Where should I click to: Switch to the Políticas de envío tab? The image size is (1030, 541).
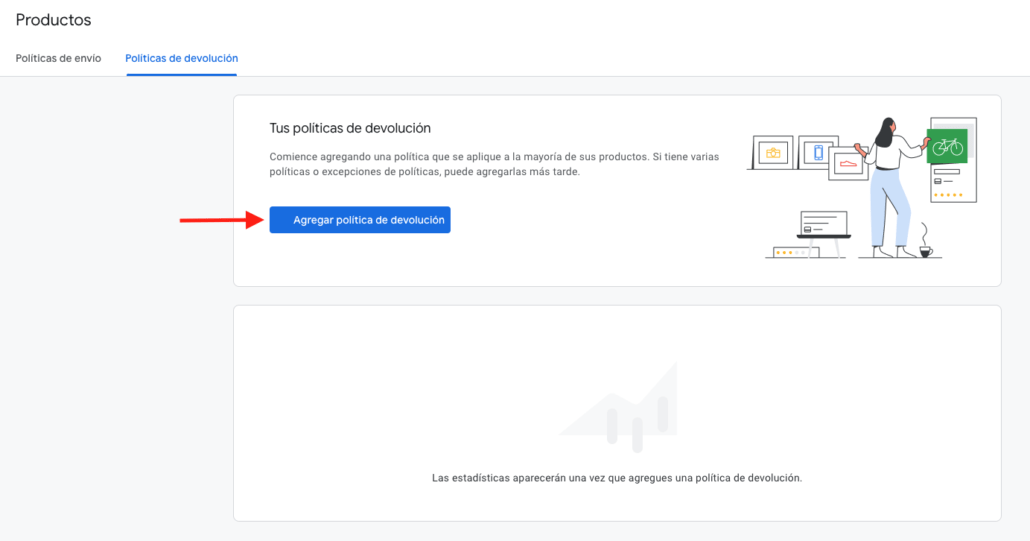(58, 58)
